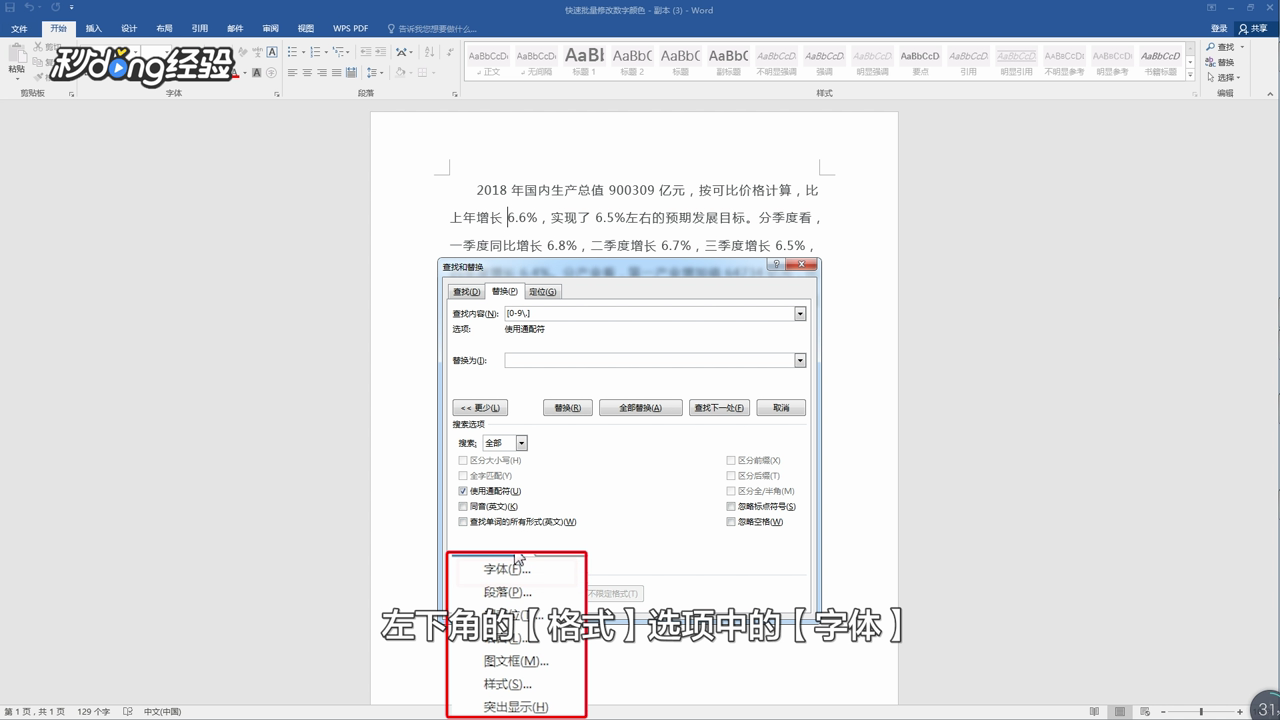The width and height of the screenshot is (1280, 720).
Task: Toggle show paragraph marks icon
Action: tap(450, 52)
